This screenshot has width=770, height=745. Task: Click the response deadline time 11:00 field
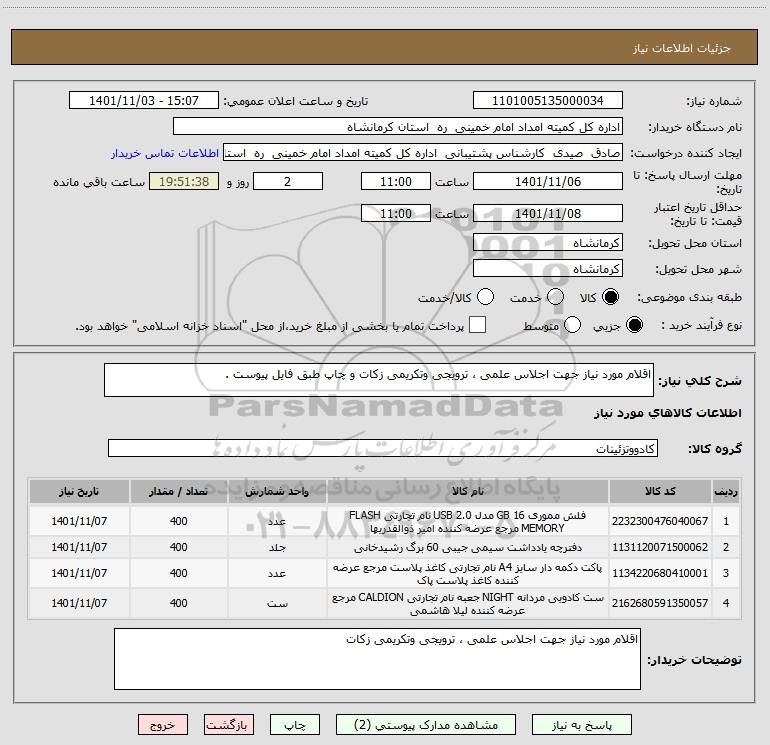coord(396,181)
